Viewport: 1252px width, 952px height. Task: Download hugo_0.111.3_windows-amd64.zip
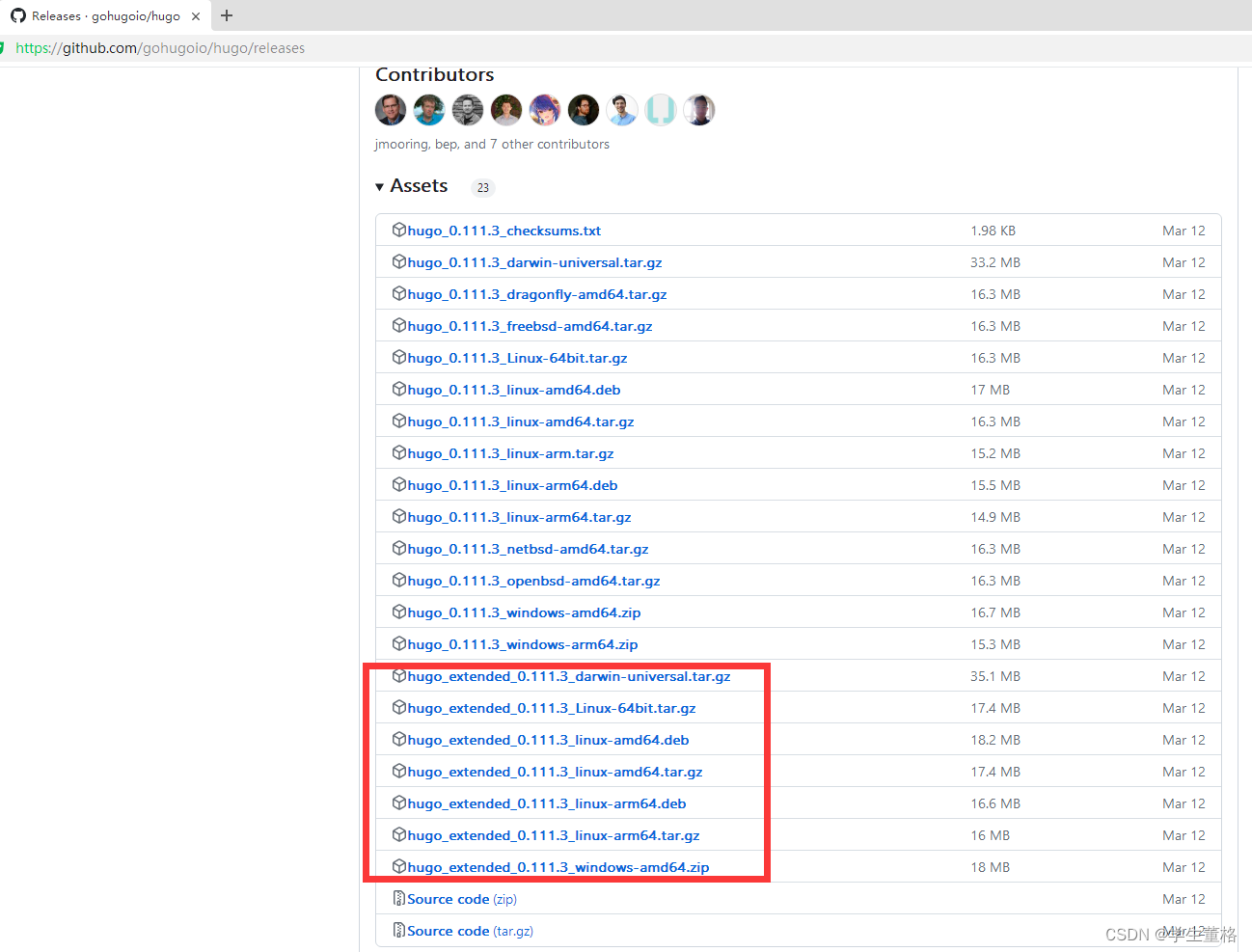click(x=522, y=612)
